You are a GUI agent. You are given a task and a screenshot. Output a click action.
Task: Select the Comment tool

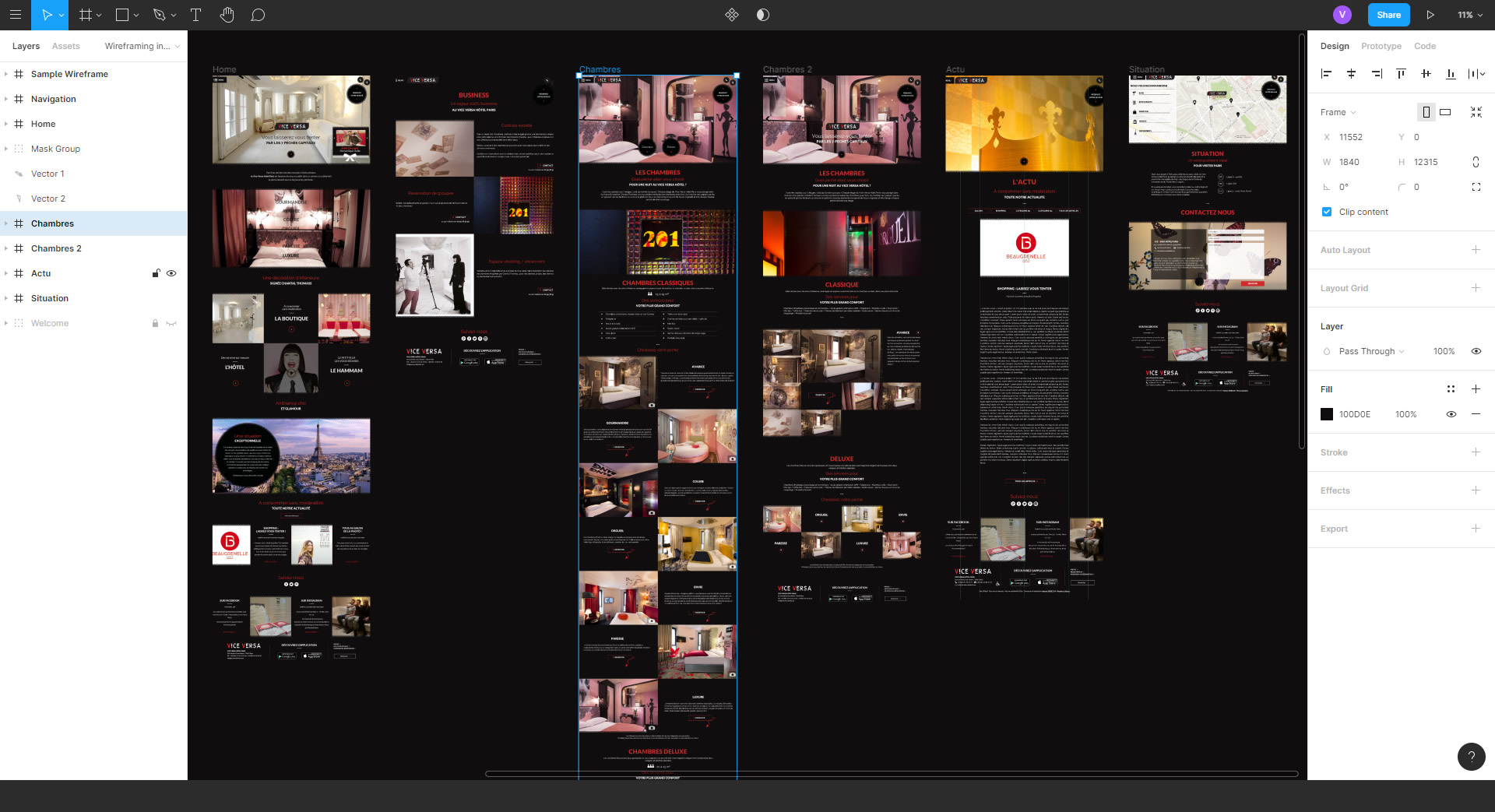(x=258, y=15)
